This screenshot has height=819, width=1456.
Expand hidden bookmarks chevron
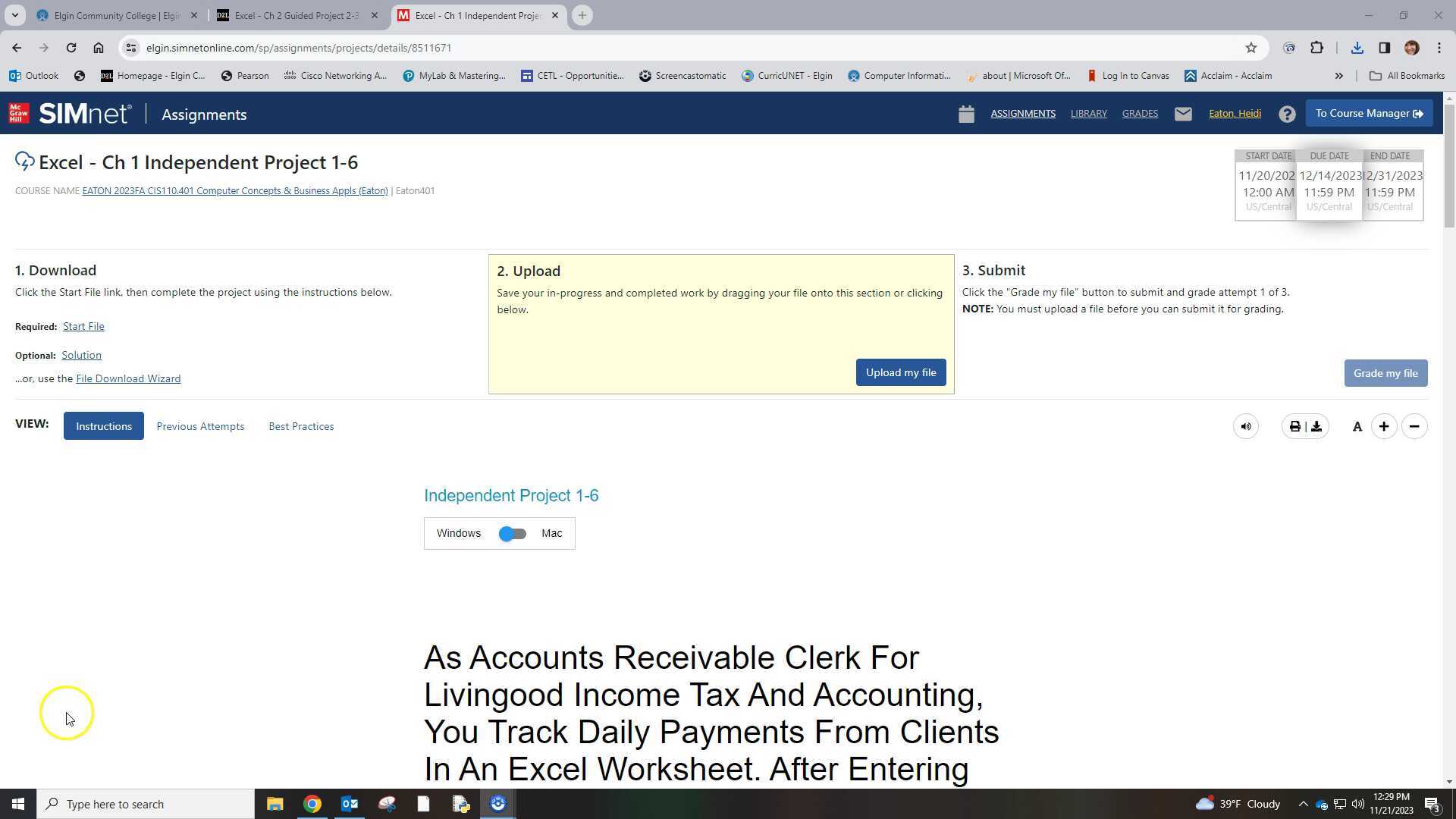pyautogui.click(x=1338, y=76)
